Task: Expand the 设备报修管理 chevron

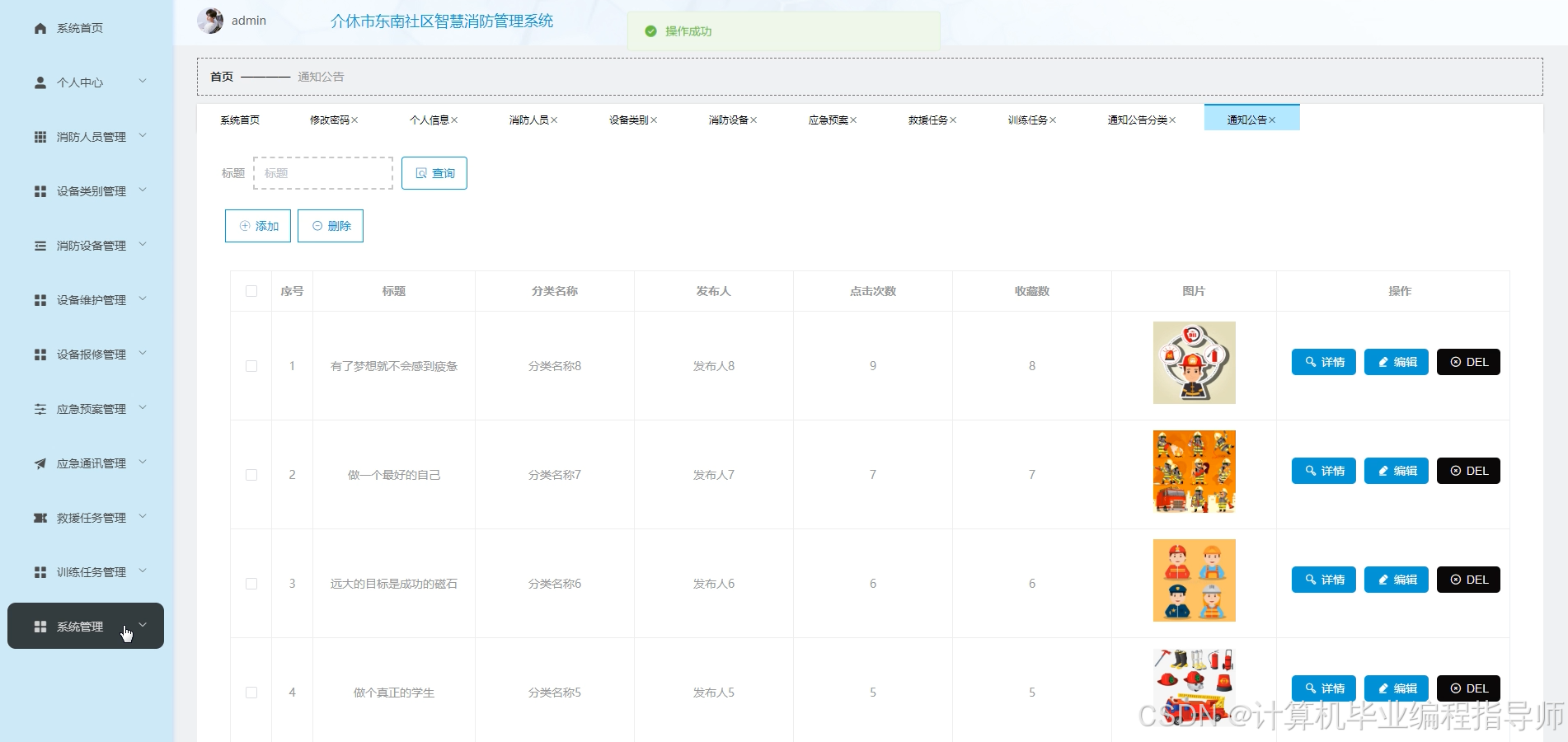Action: pos(143,353)
